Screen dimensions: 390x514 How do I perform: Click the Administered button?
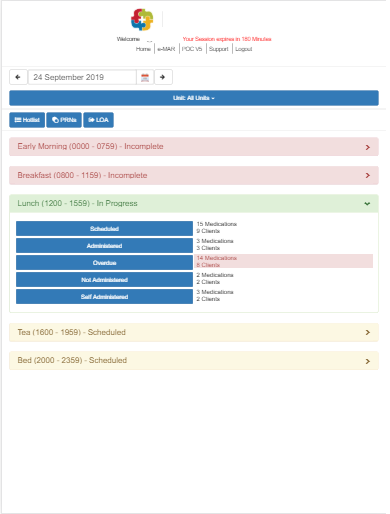pos(104,246)
